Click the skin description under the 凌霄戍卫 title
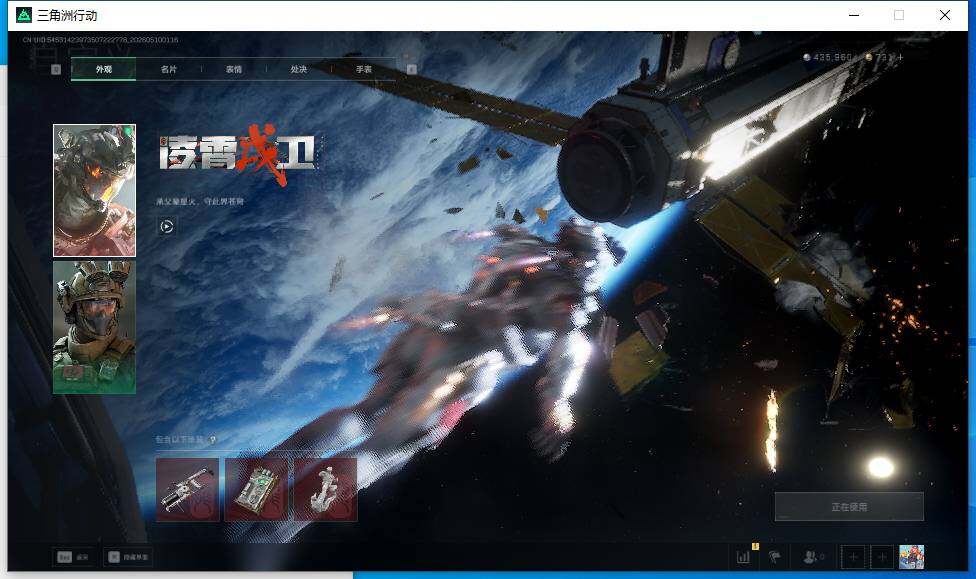 (x=200, y=201)
